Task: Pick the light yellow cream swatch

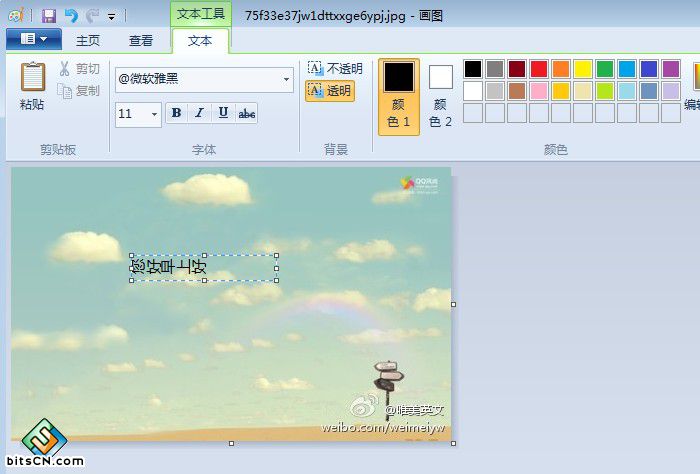Action: pos(583,91)
